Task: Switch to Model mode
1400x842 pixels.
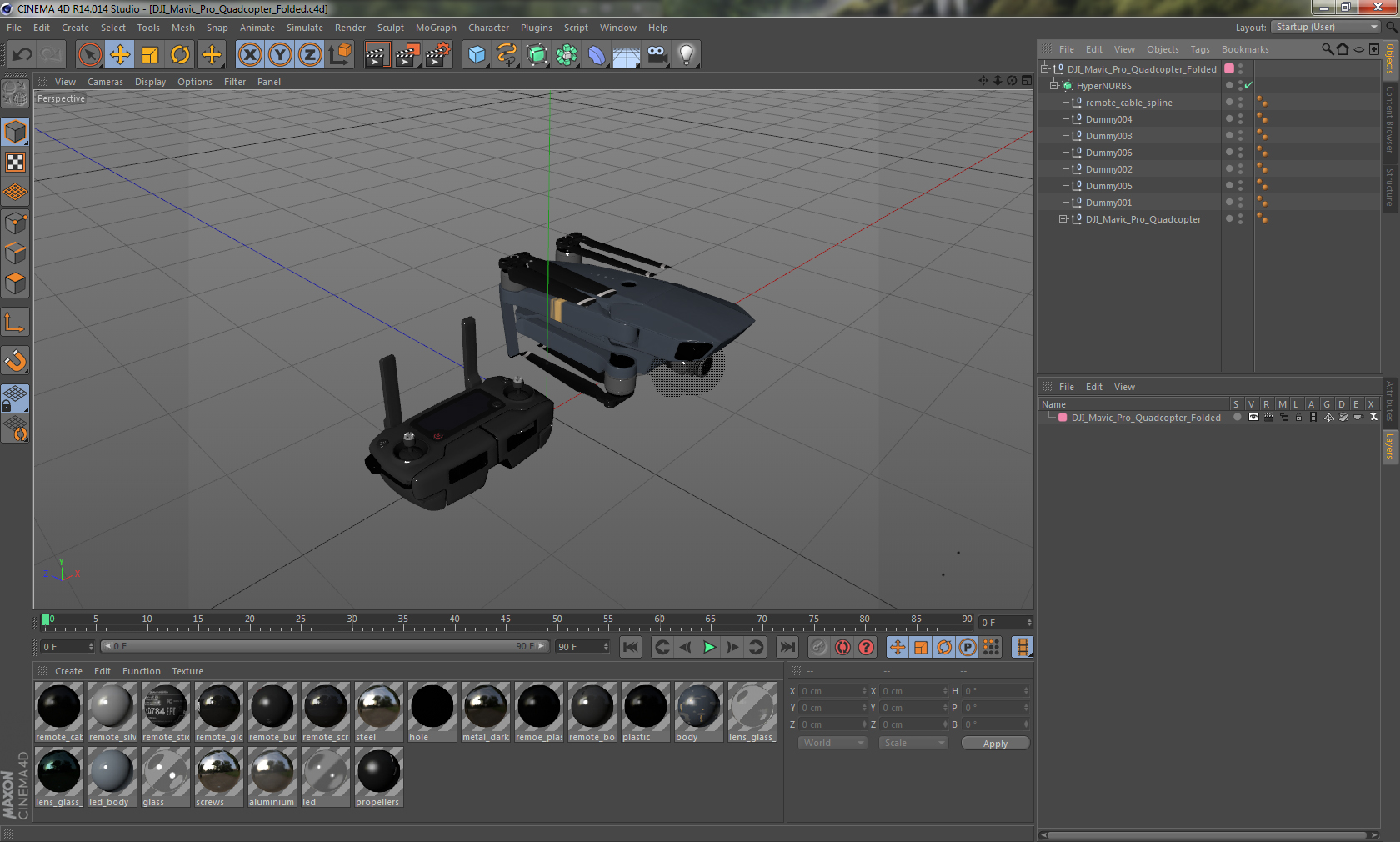Action: [x=16, y=133]
